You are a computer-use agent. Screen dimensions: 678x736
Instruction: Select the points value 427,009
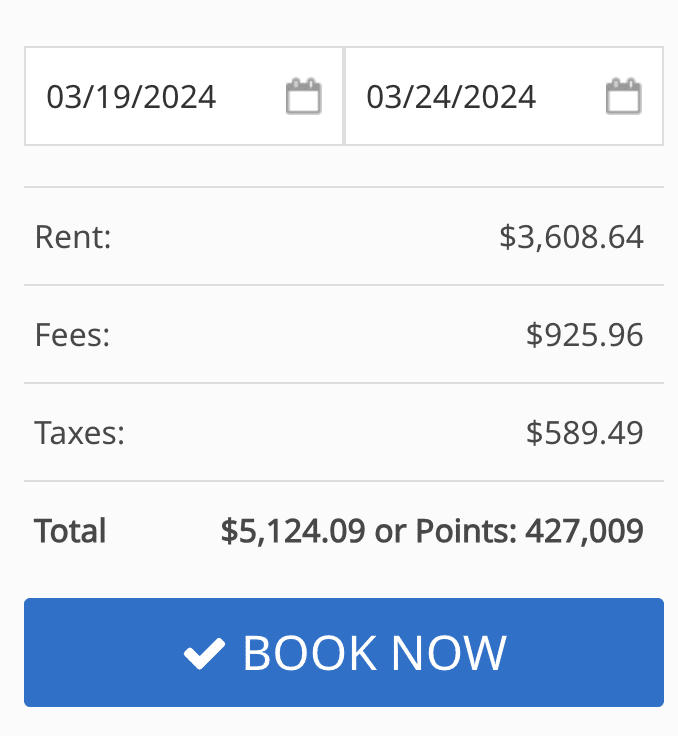pos(584,531)
